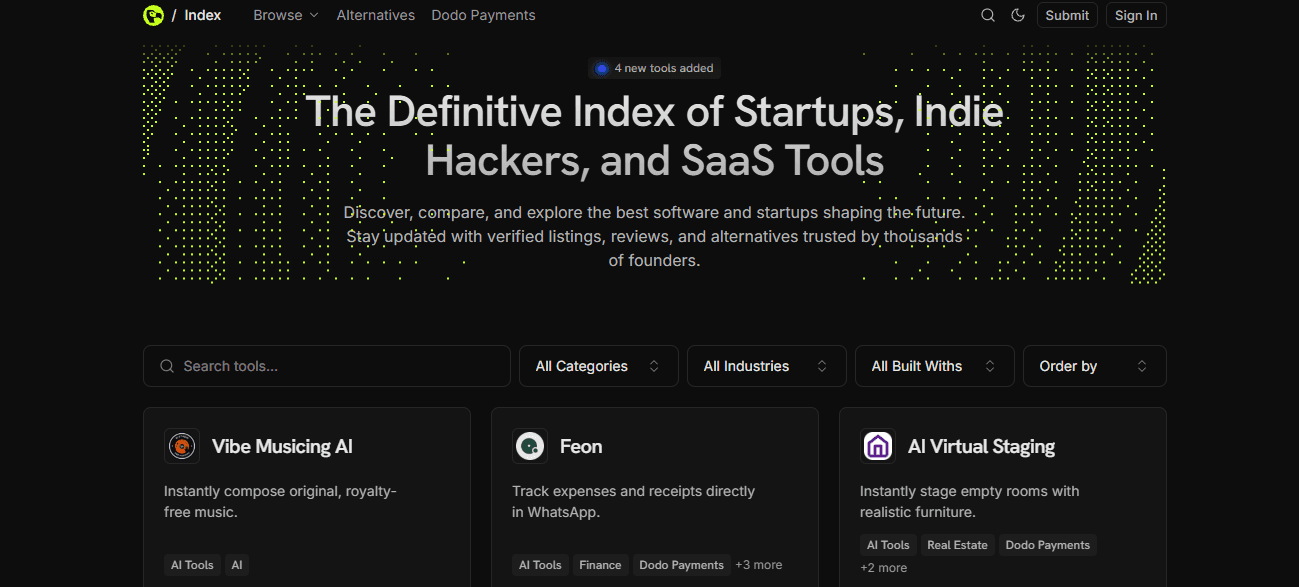
Task: Open Dodo Payments nav link
Action: [x=483, y=15]
